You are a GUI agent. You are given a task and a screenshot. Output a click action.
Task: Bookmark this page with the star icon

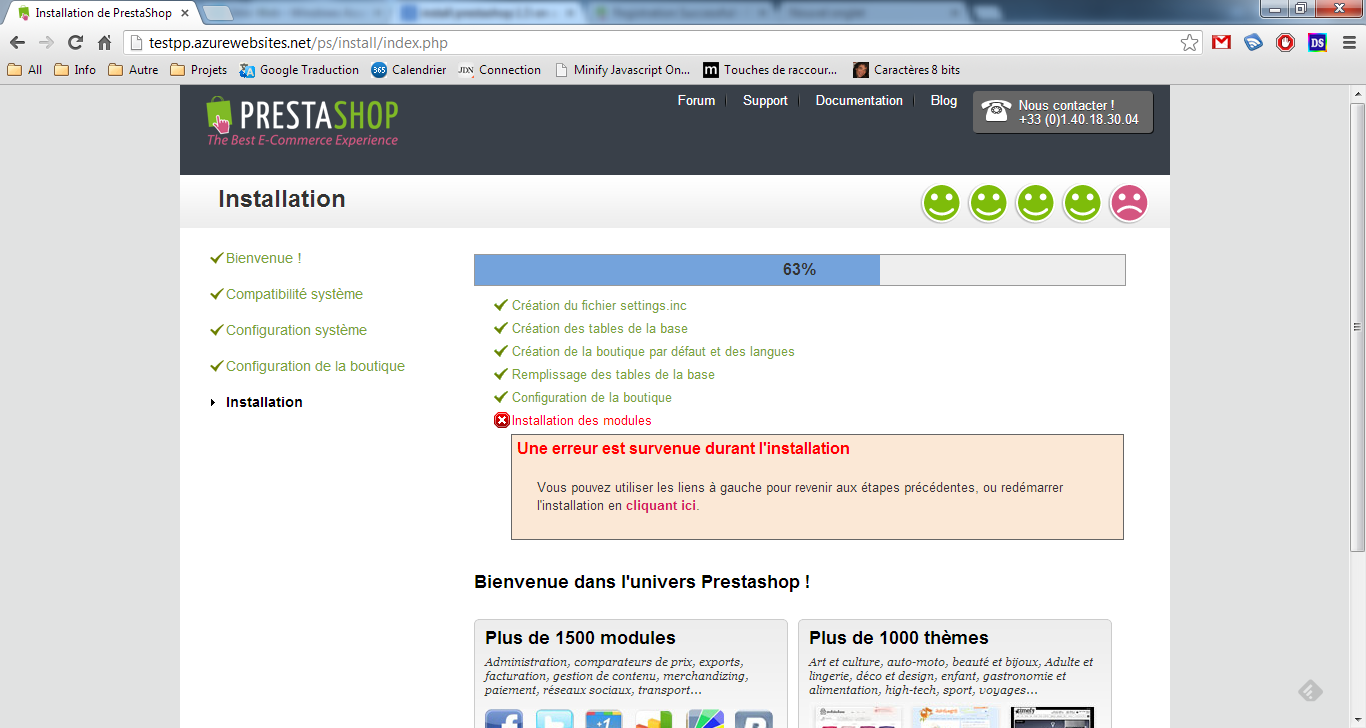pos(1189,43)
